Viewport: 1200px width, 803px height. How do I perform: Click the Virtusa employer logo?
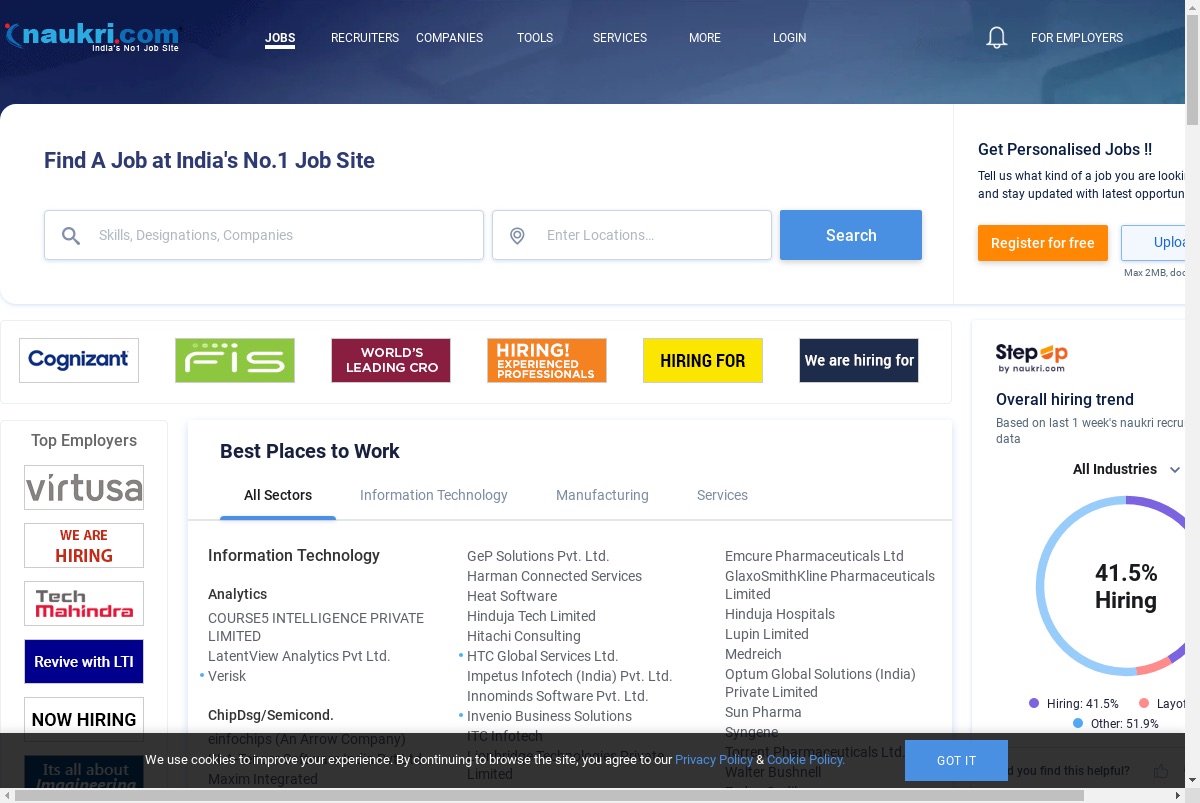[x=84, y=488]
